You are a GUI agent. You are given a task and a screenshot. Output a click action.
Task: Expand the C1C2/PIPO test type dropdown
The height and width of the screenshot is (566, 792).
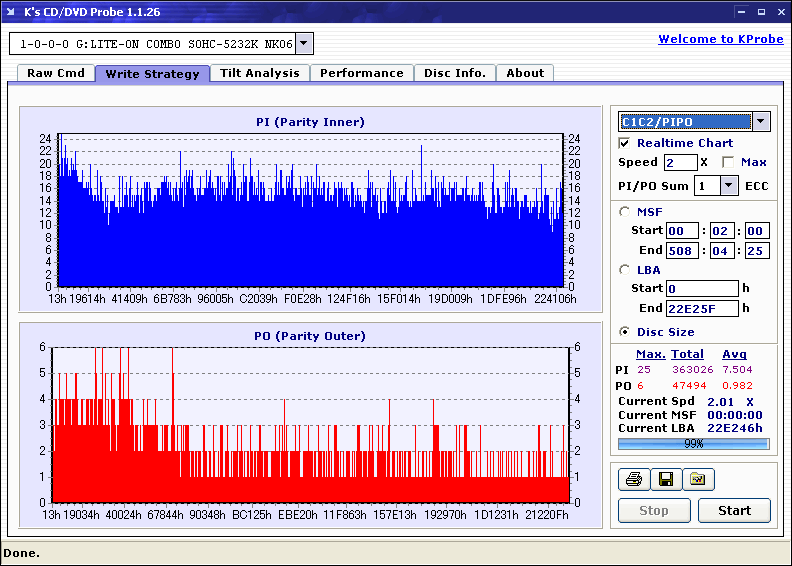[x=760, y=122]
